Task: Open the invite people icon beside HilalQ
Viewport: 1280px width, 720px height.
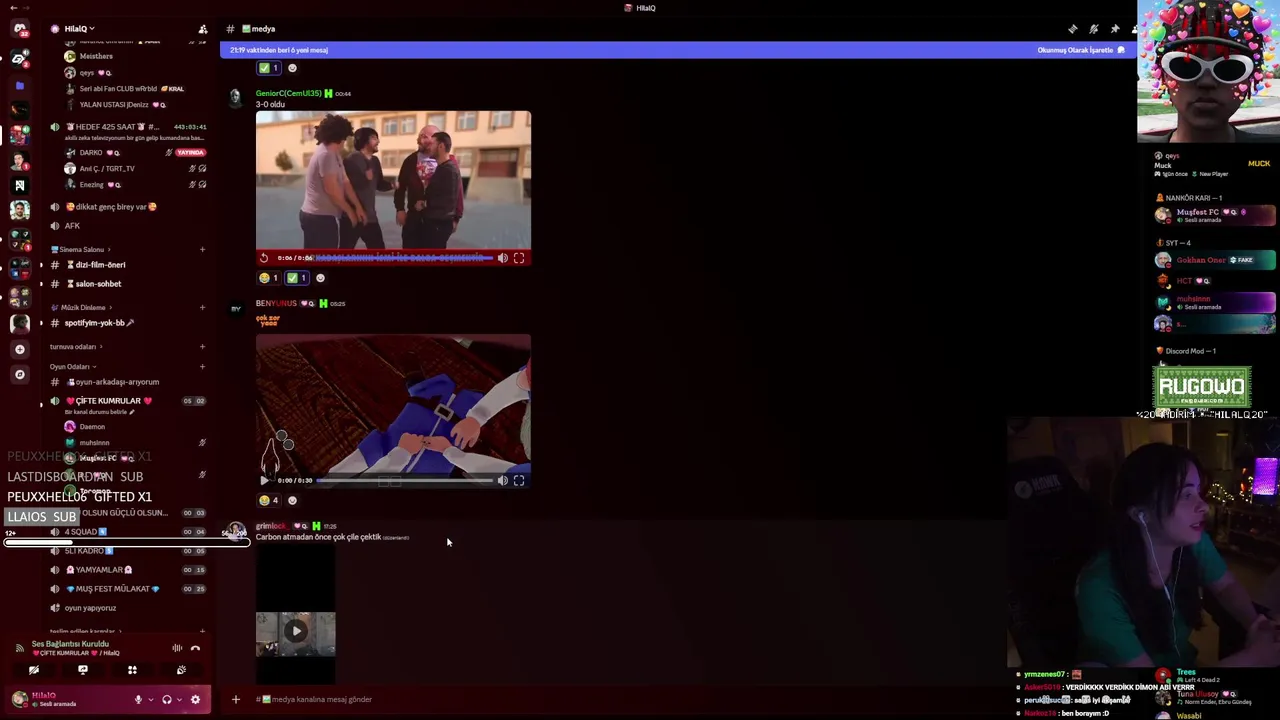Action: click(x=203, y=29)
